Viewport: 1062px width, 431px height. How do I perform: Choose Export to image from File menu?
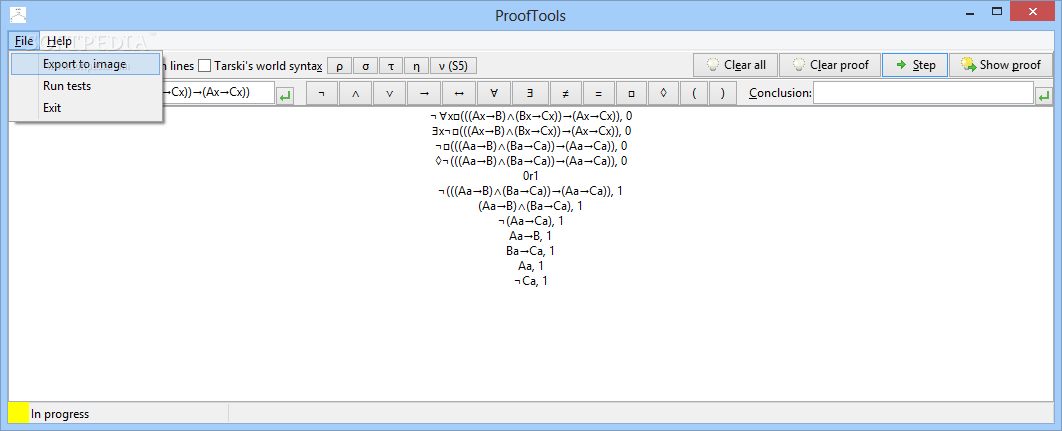[x=86, y=64]
